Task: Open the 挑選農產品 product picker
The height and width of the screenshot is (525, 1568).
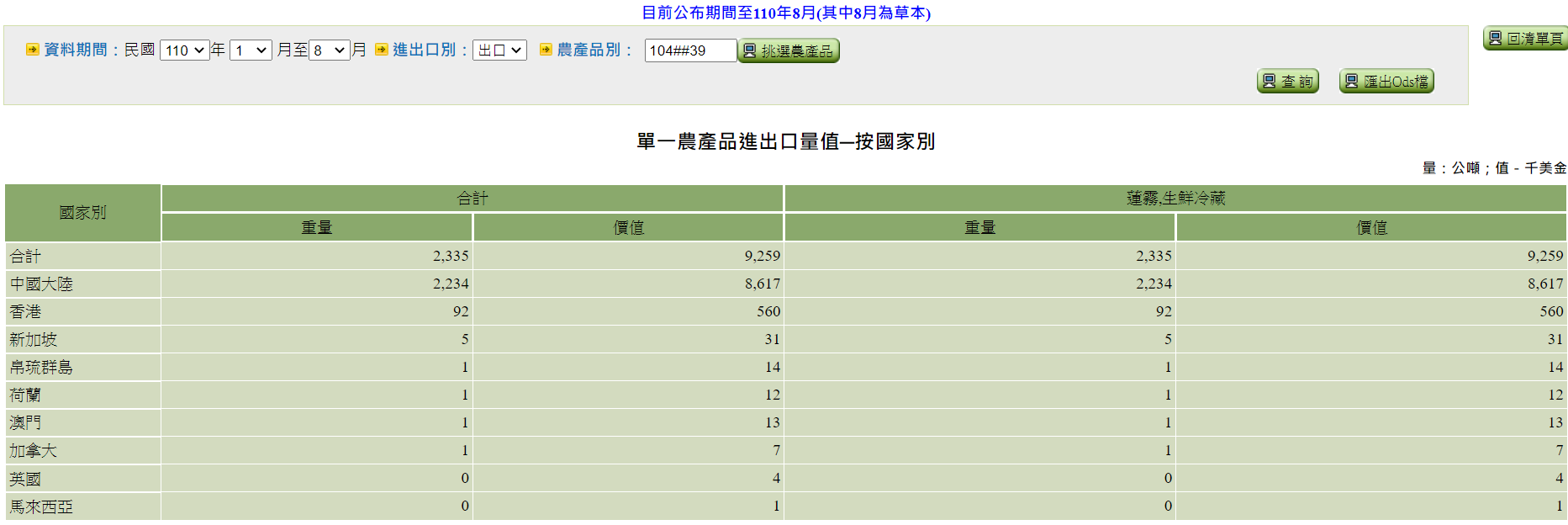Action: click(x=788, y=51)
